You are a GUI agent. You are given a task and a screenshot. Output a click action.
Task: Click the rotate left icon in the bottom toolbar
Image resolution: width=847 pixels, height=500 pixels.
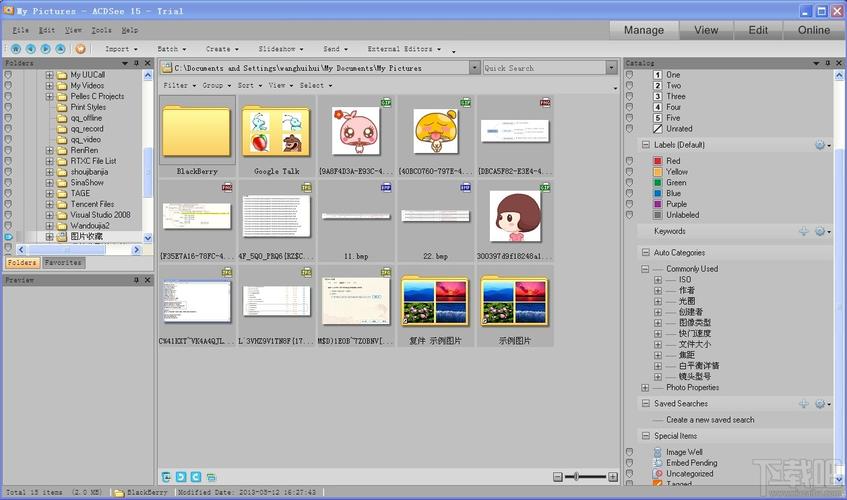[181, 477]
